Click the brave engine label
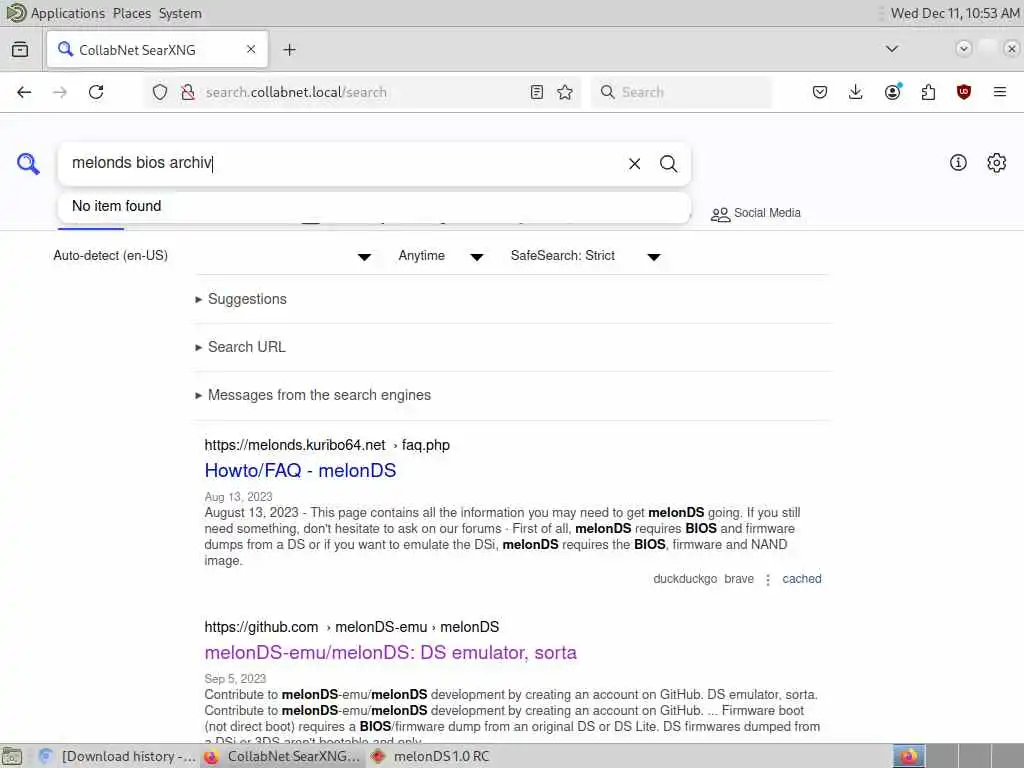The height and width of the screenshot is (768, 1024). [739, 579]
